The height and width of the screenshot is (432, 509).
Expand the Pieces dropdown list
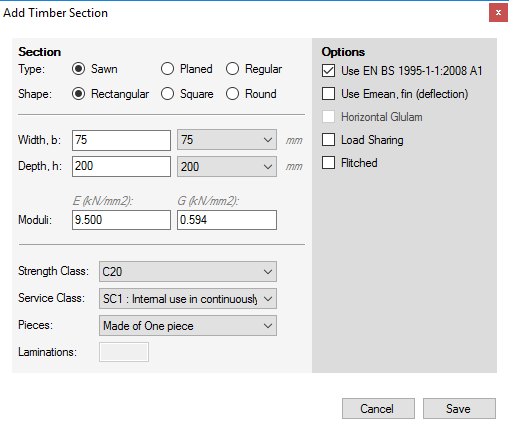[188, 326]
